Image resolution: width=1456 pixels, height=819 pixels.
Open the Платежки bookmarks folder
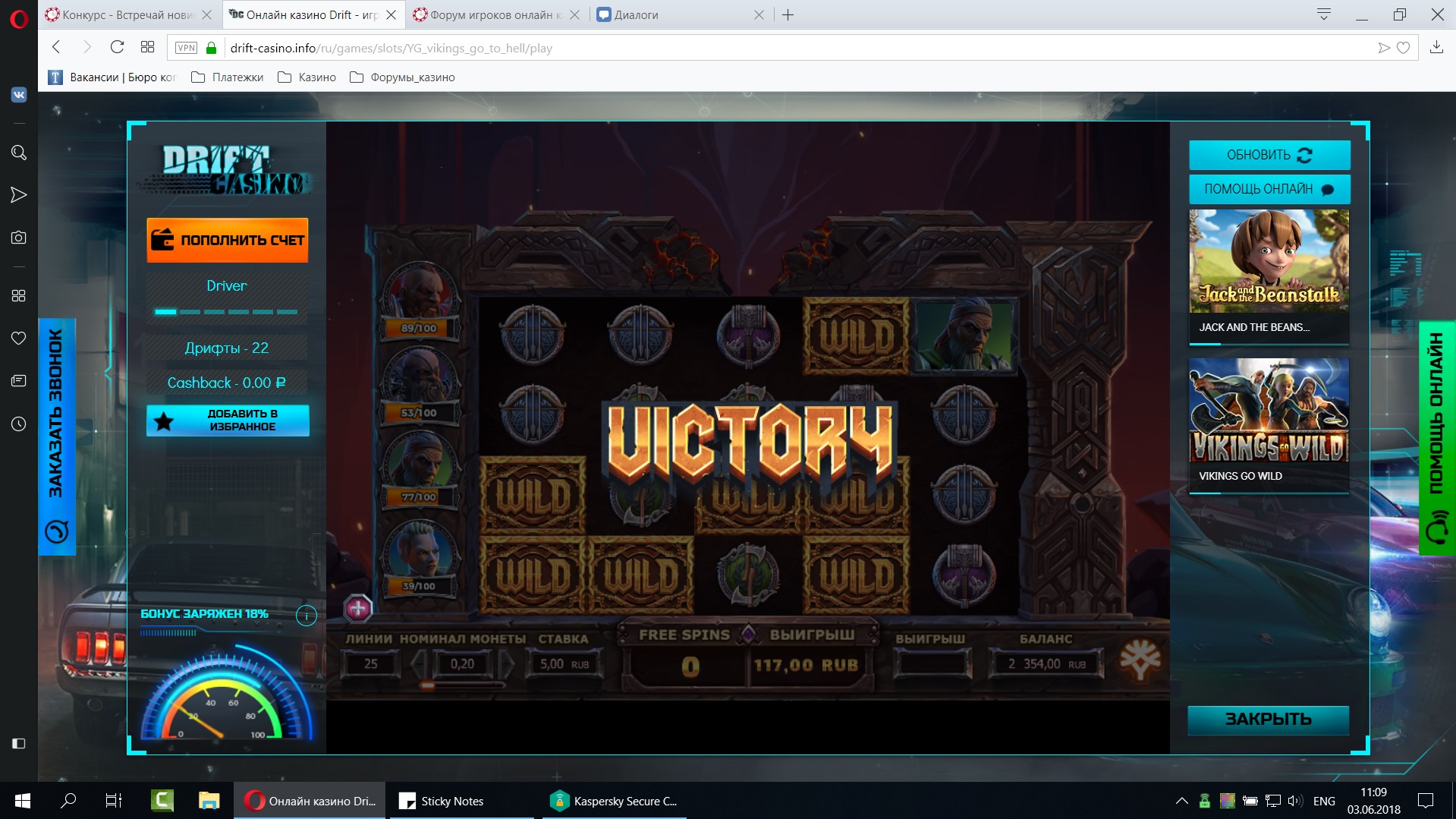point(228,77)
